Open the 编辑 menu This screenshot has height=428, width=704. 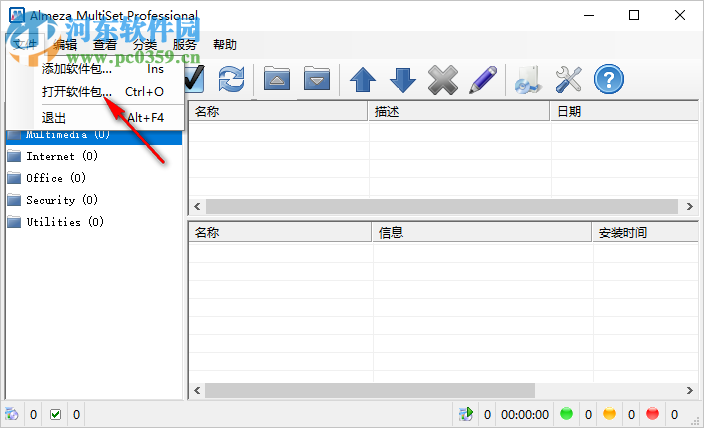65,44
